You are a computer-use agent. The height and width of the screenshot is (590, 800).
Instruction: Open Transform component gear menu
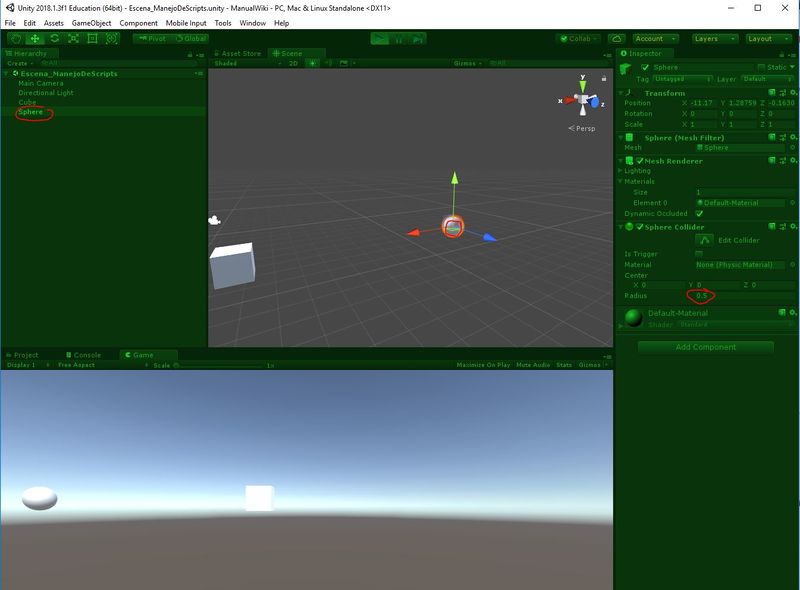793,93
